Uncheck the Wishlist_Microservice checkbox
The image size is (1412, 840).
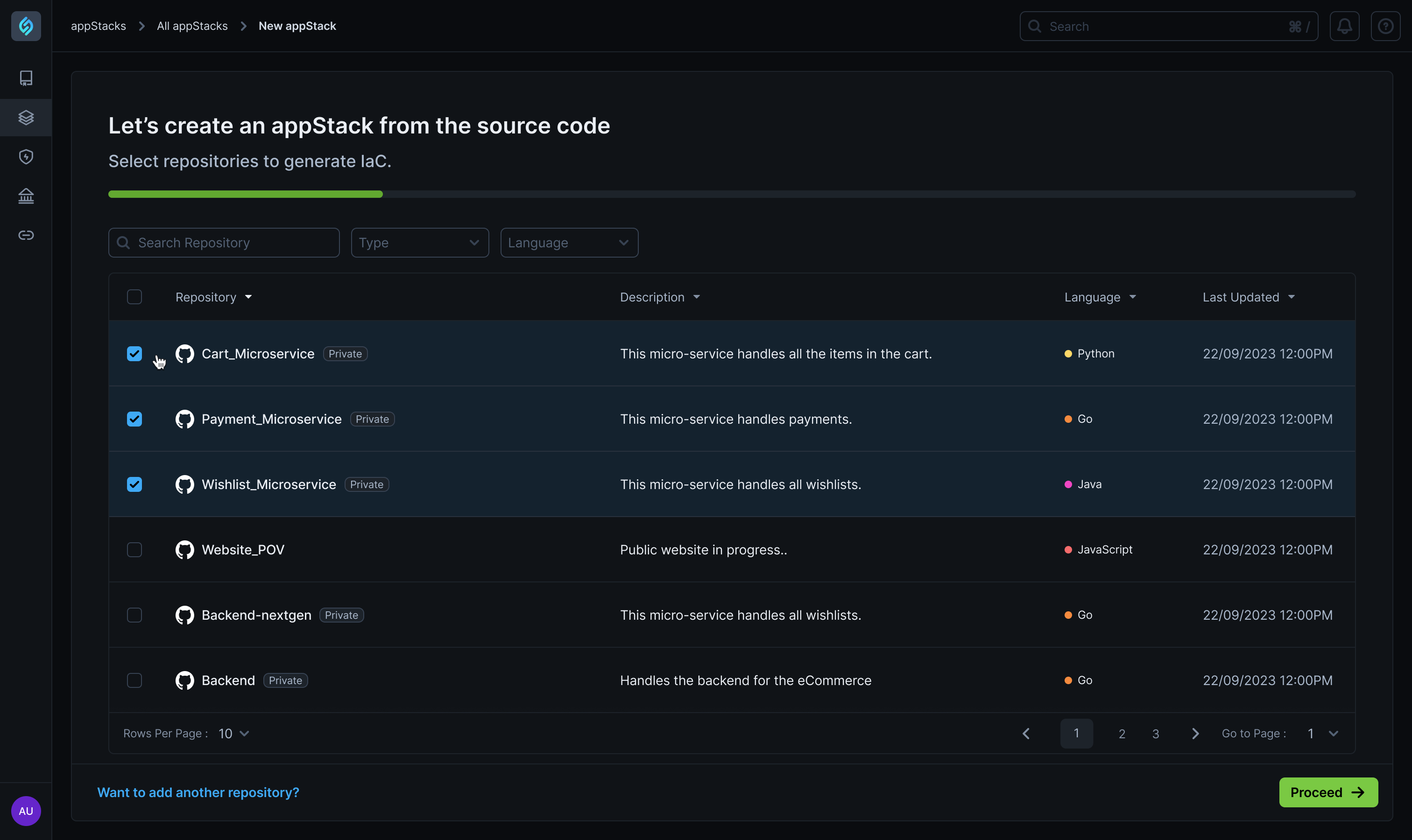click(134, 484)
